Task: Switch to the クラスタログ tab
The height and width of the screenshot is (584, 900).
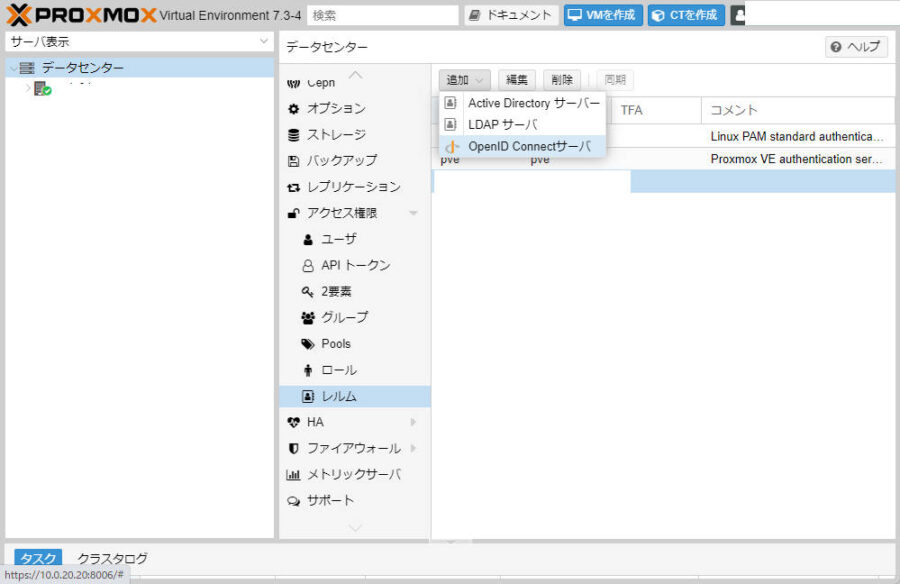Action: (111, 557)
